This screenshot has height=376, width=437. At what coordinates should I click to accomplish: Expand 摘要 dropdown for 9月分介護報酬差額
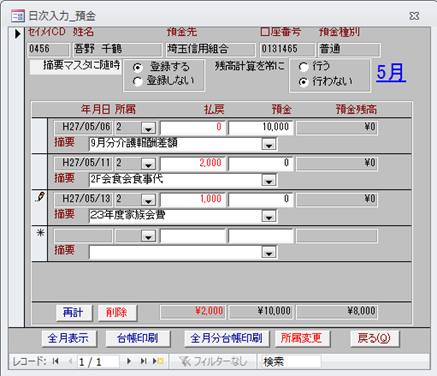click(269, 144)
